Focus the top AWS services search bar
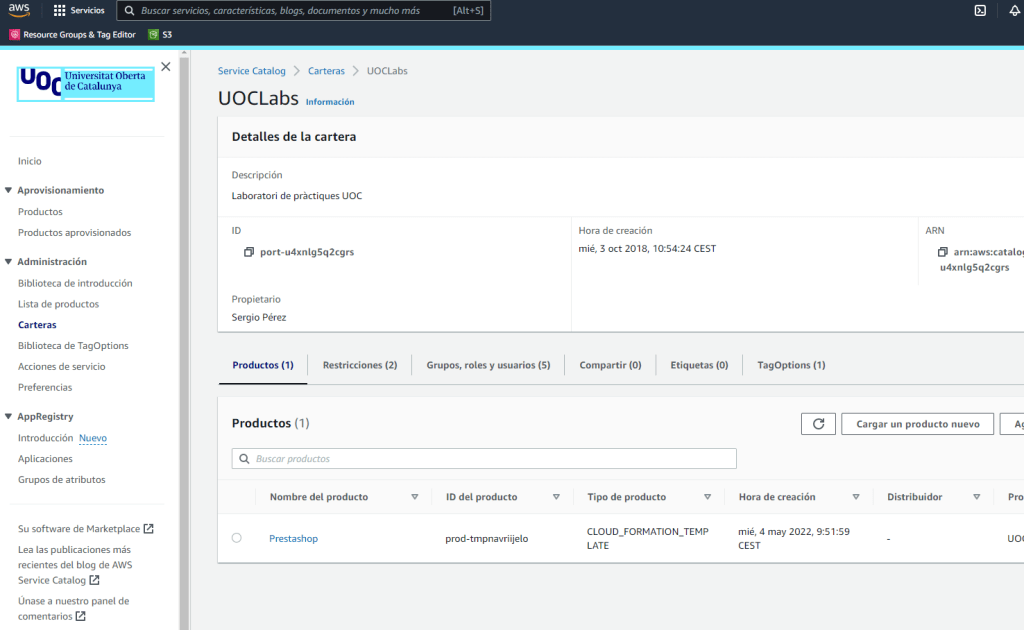 [x=304, y=10]
